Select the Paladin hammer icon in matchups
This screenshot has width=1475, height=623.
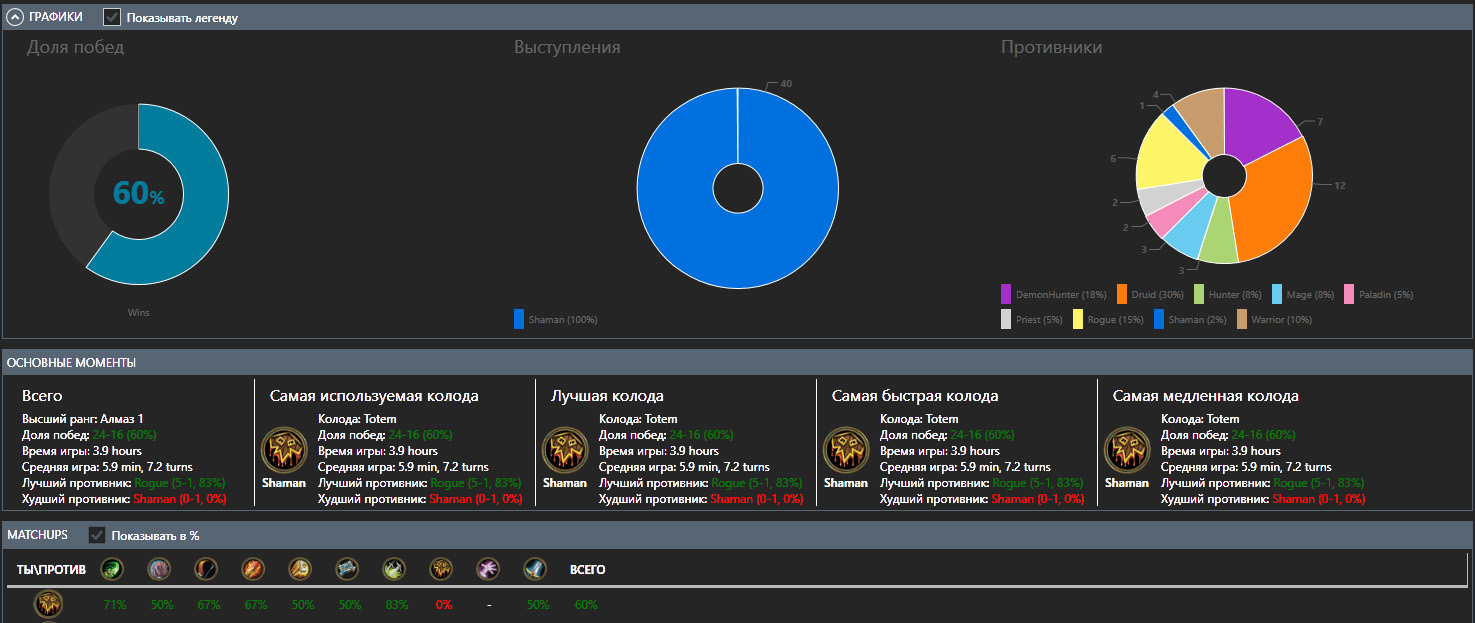point(300,569)
